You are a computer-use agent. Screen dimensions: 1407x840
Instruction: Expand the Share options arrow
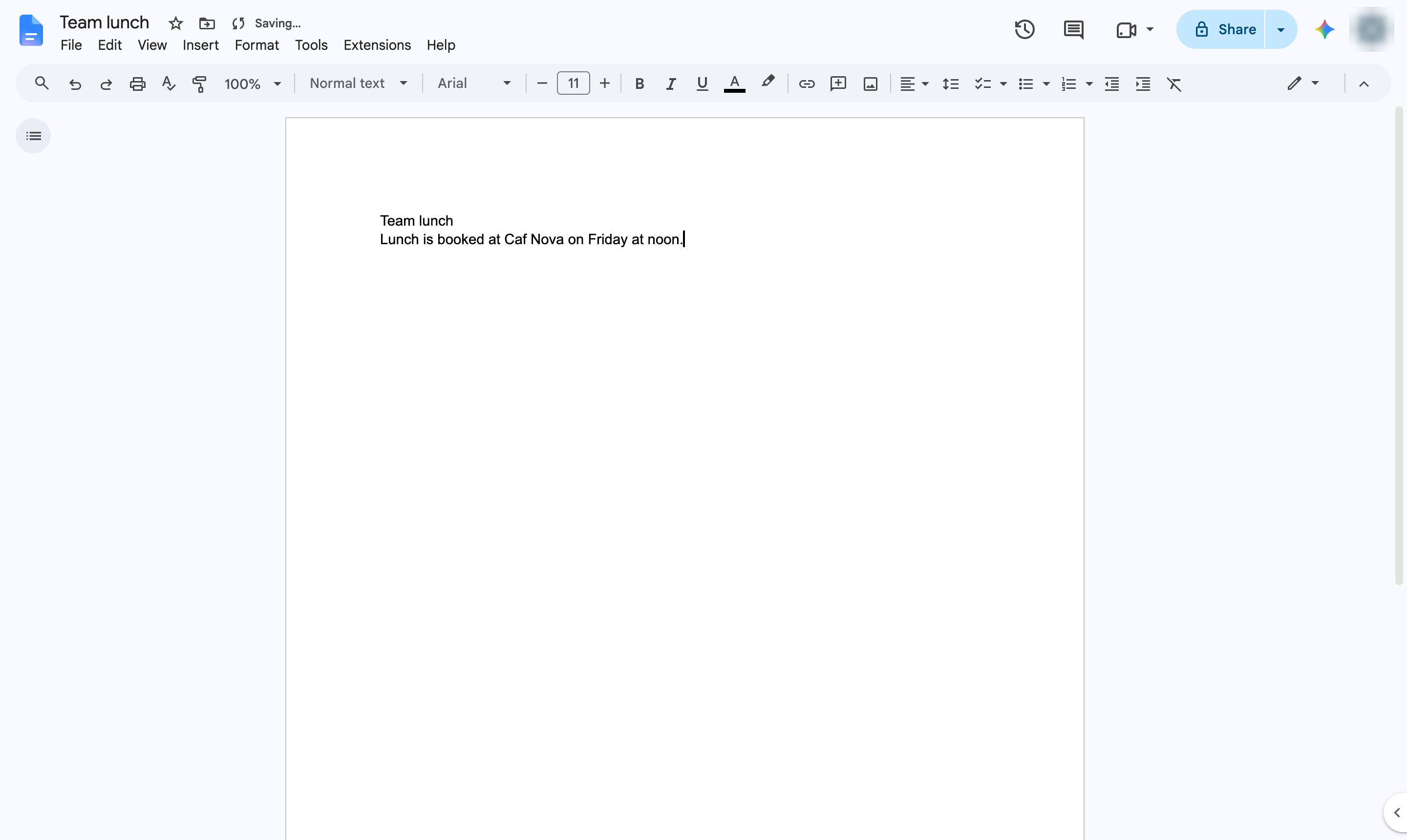pyautogui.click(x=1281, y=29)
